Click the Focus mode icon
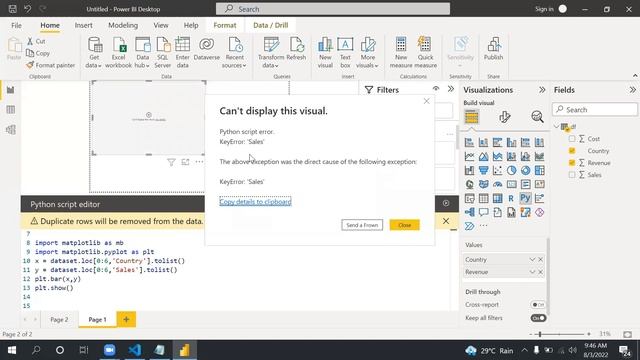Viewport: 640px width, 360px height. [185, 162]
